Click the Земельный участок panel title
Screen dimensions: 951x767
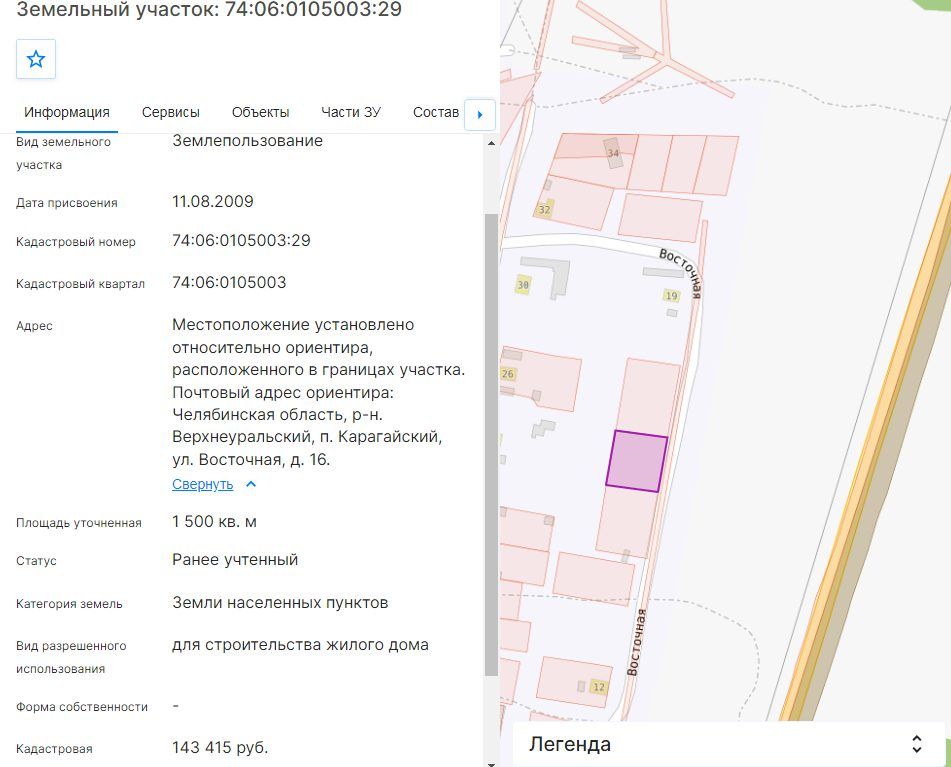tap(209, 9)
